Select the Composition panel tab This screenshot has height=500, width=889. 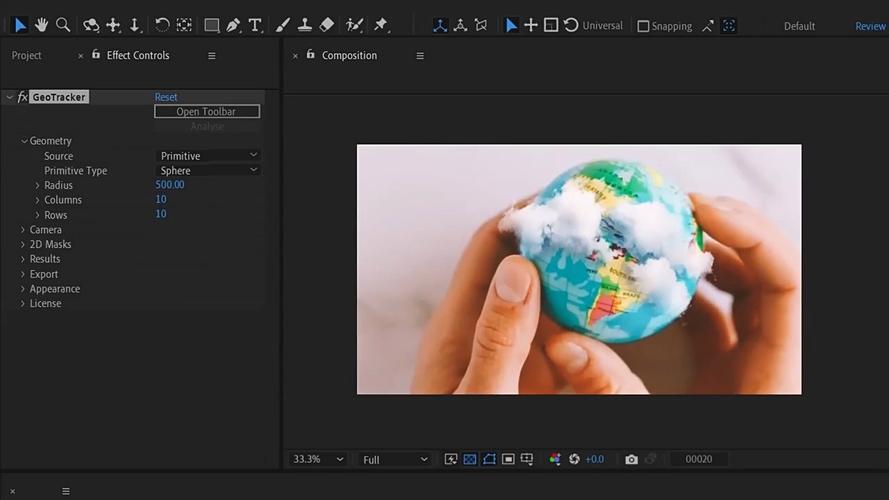click(349, 55)
